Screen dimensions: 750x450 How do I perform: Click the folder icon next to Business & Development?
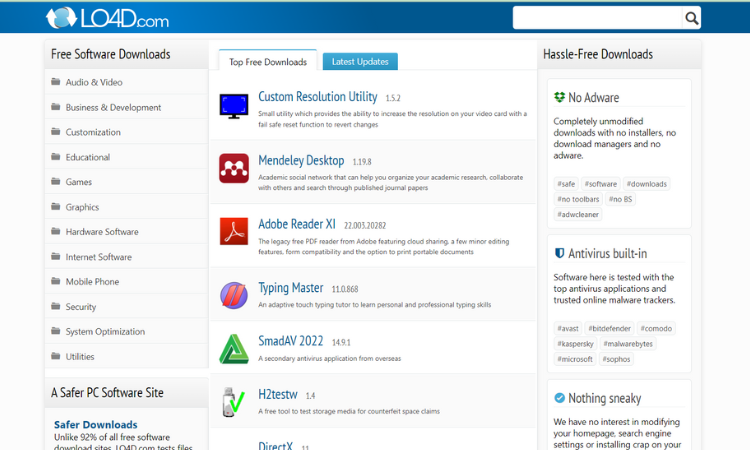(56, 107)
